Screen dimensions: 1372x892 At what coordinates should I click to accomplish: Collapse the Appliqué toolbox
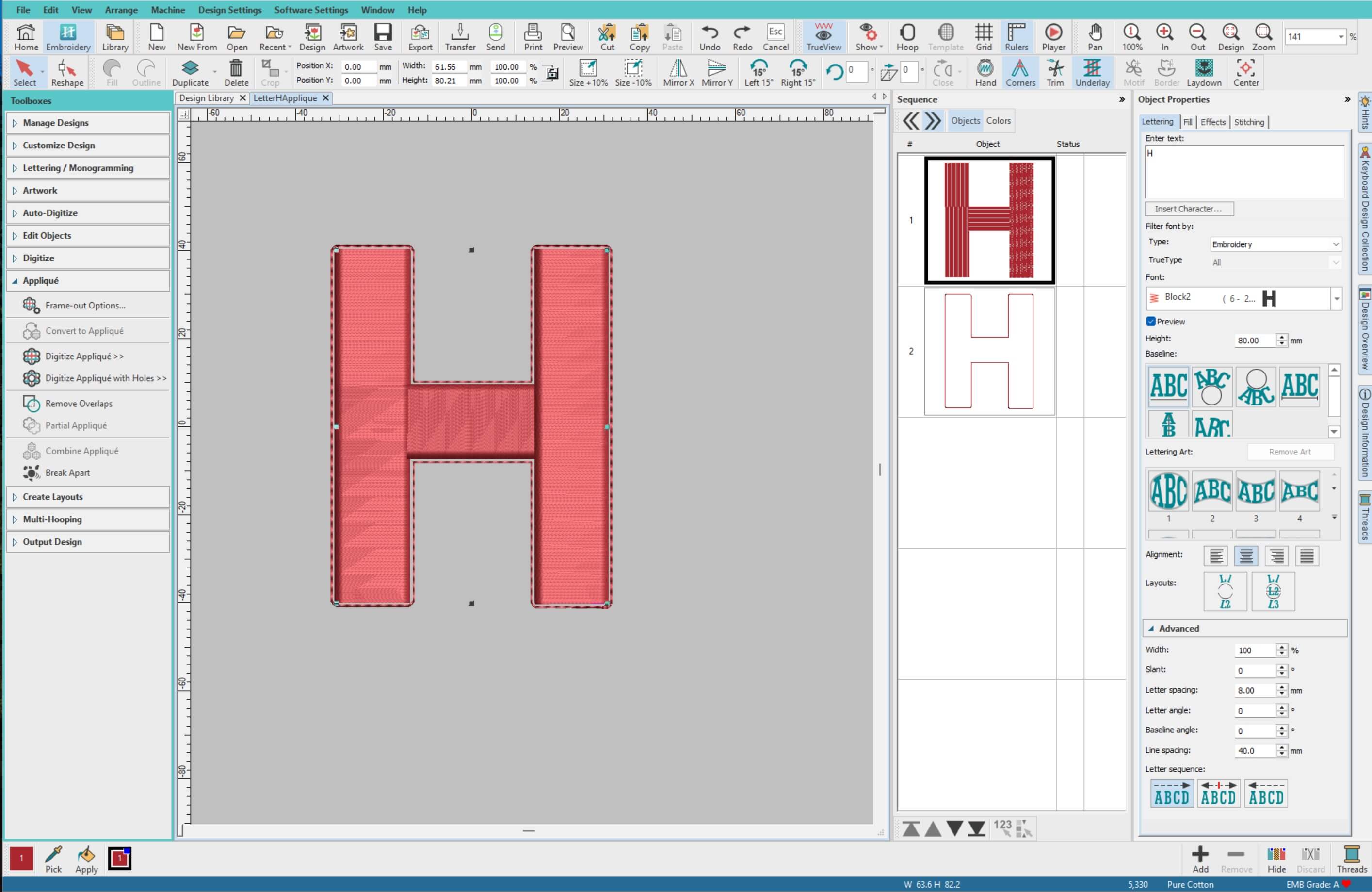[88, 281]
